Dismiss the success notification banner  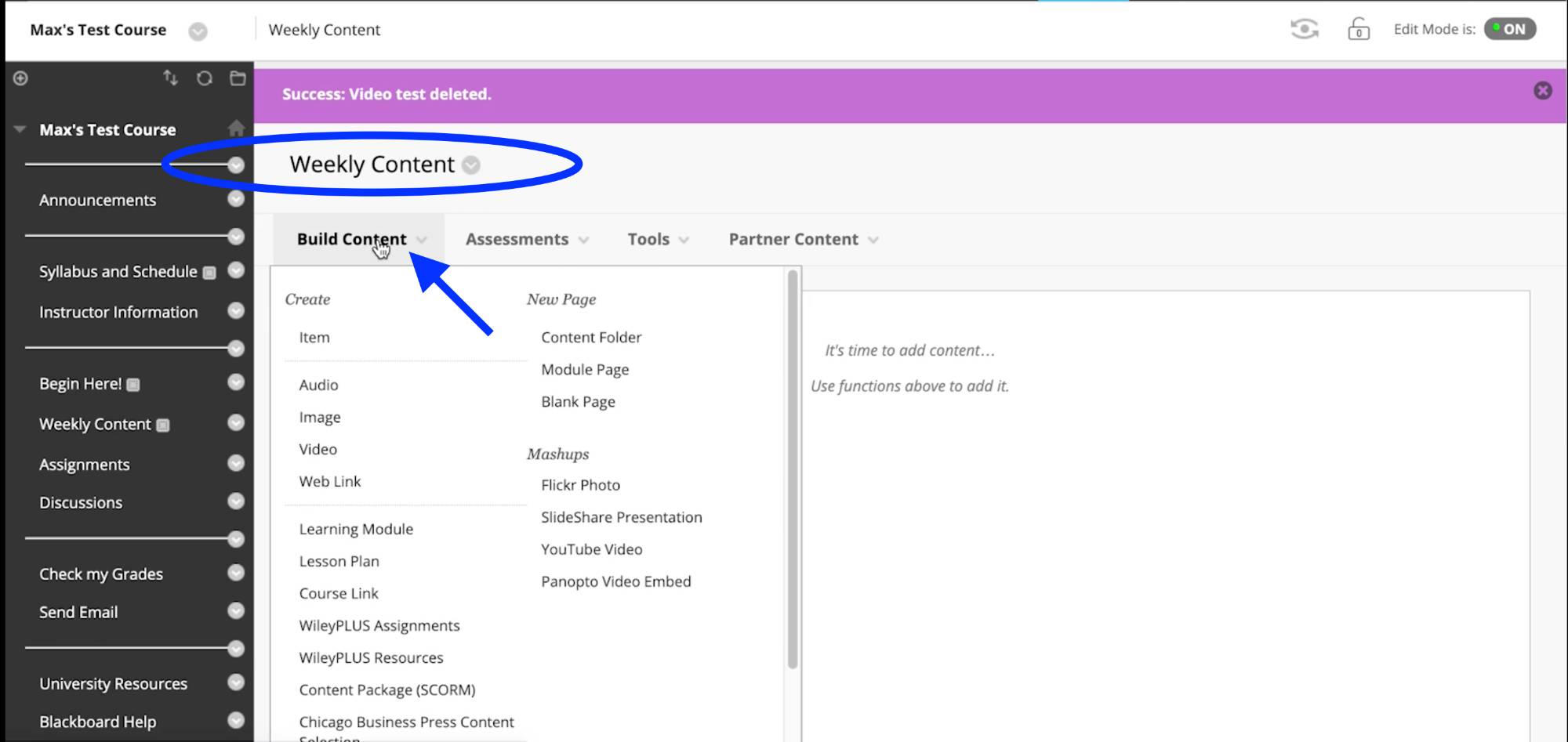(1542, 91)
